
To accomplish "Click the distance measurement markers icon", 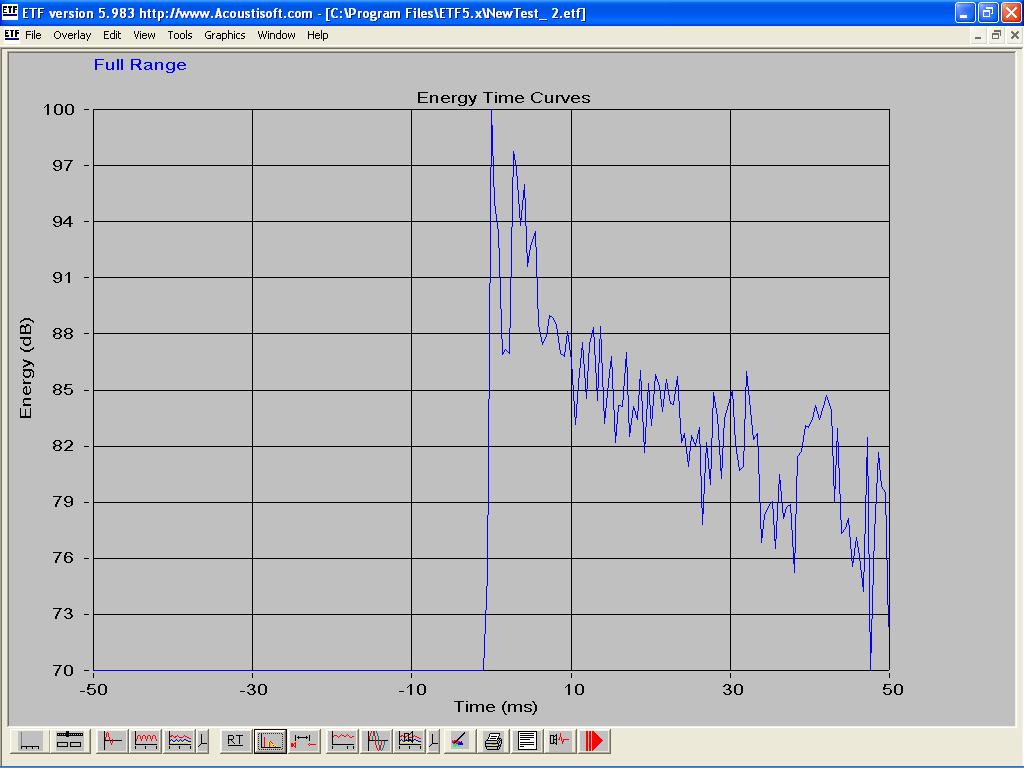I will tap(304, 741).
